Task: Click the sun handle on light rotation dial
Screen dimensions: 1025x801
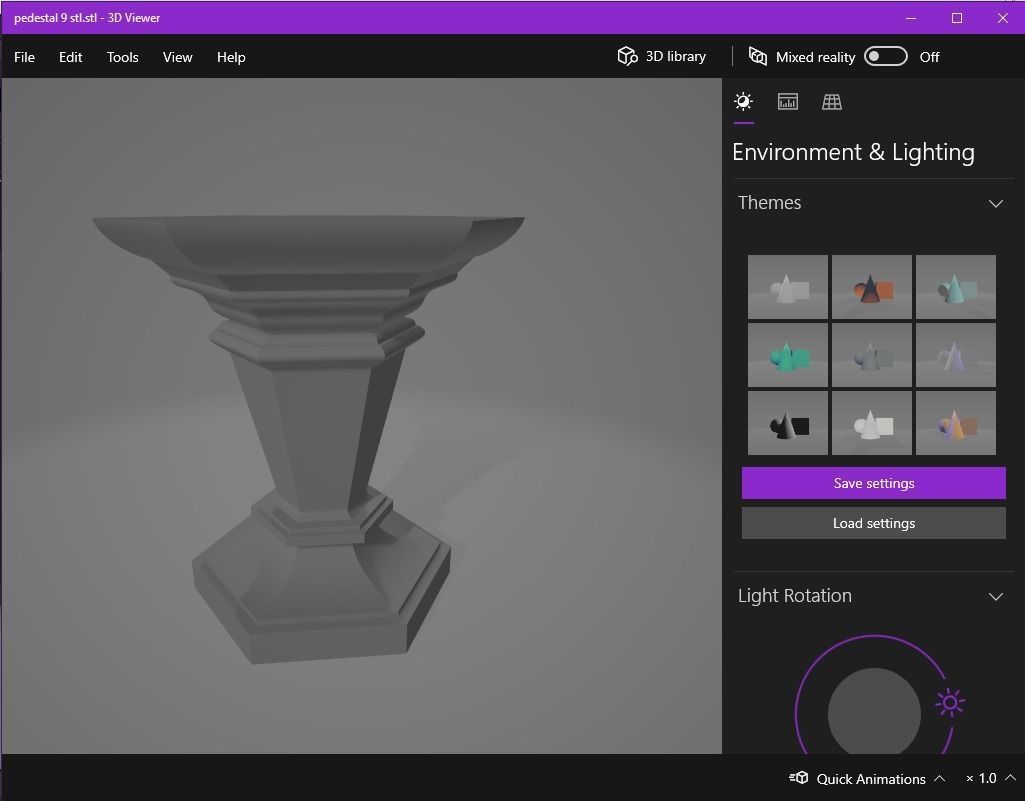Action: tap(950, 703)
